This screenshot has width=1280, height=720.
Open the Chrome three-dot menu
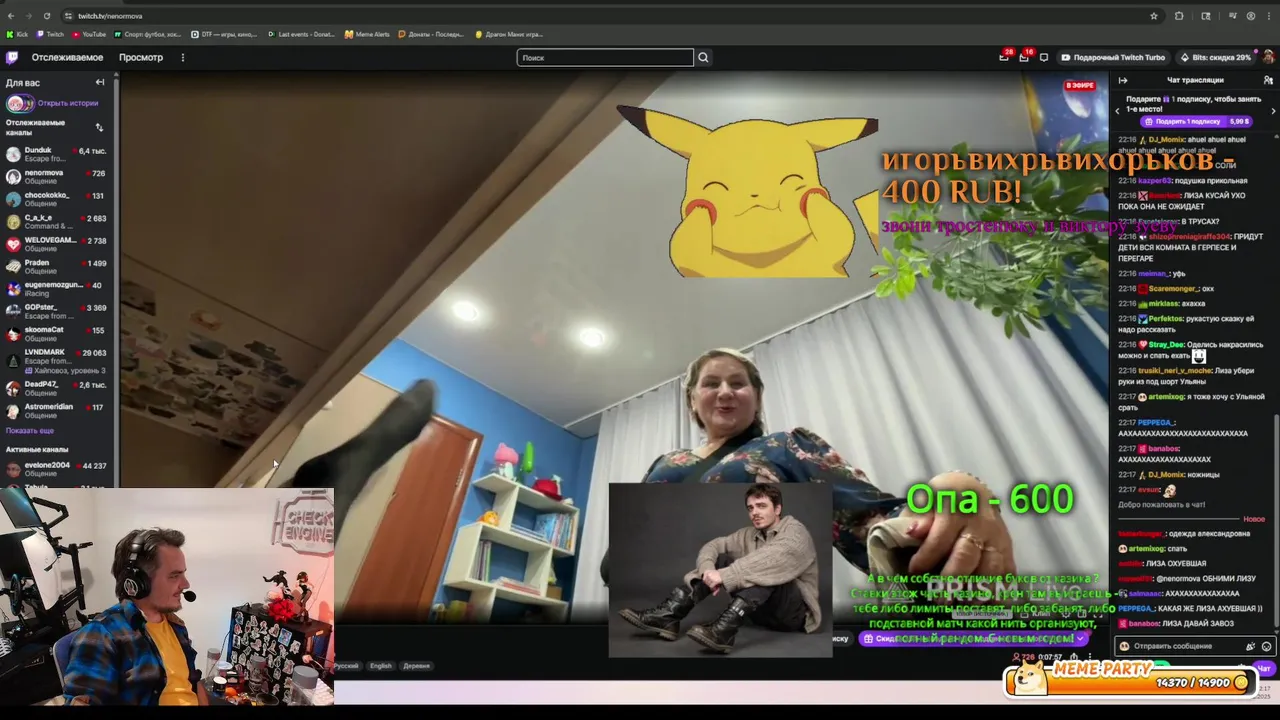tap(1269, 16)
